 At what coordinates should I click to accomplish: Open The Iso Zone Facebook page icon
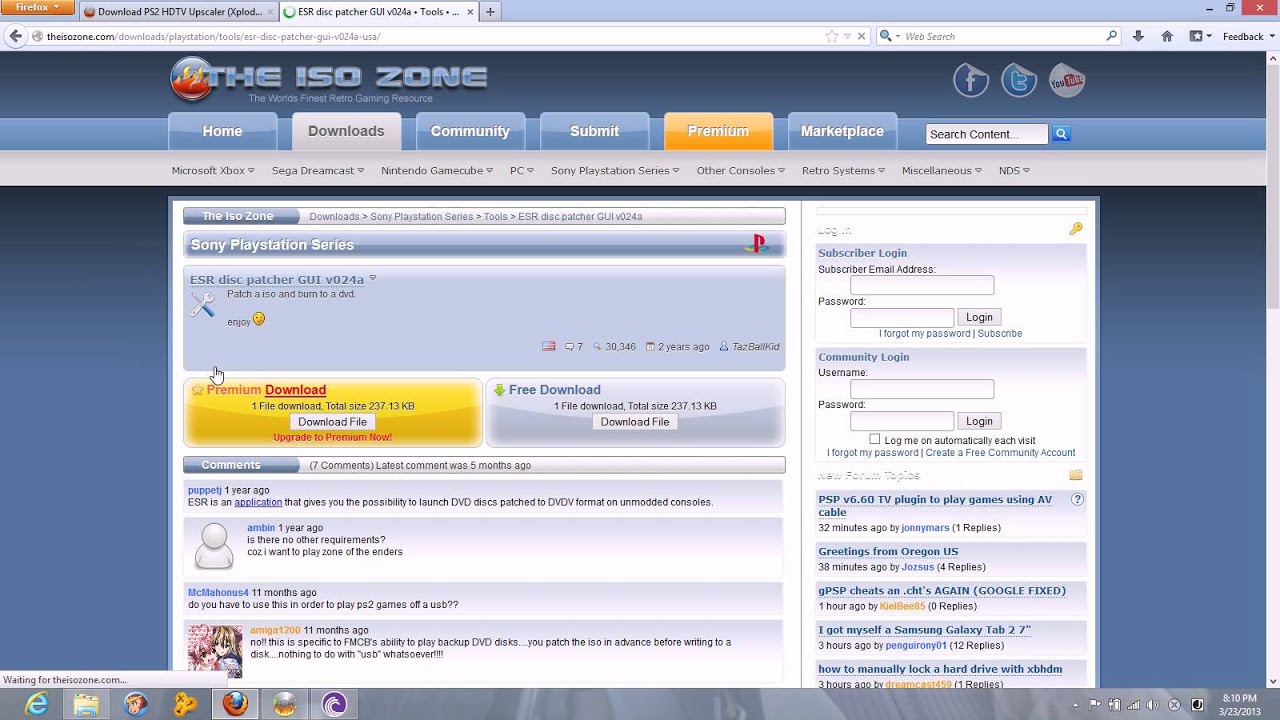tap(971, 81)
